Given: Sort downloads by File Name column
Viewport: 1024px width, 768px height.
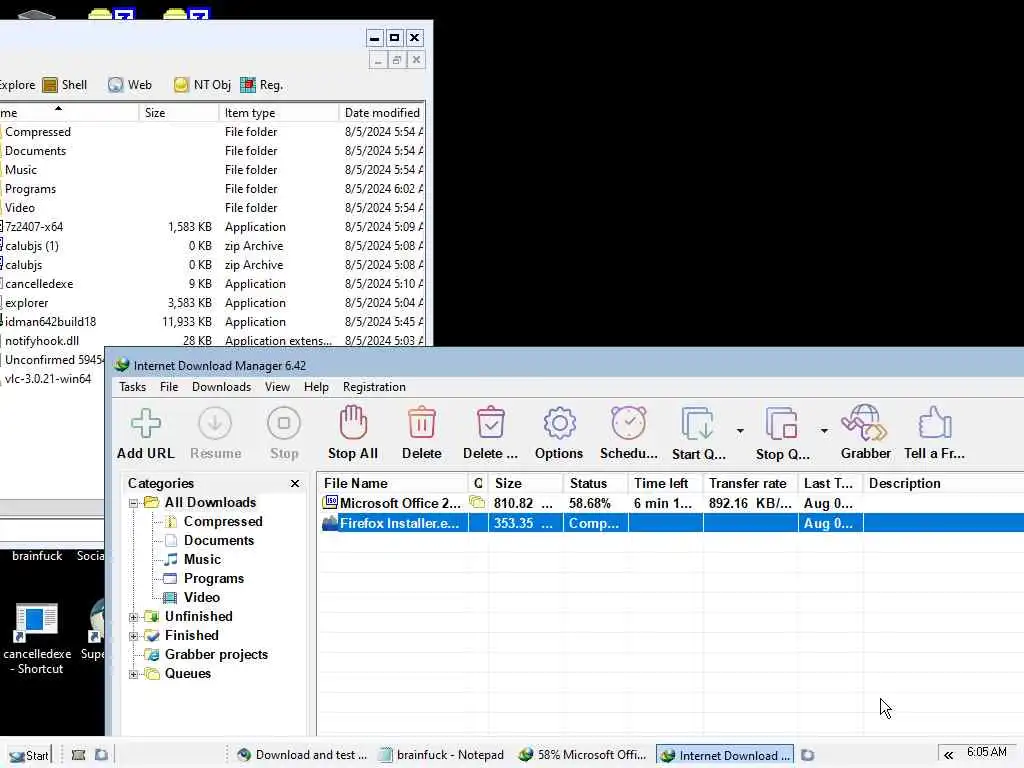Looking at the screenshot, I should tap(393, 483).
